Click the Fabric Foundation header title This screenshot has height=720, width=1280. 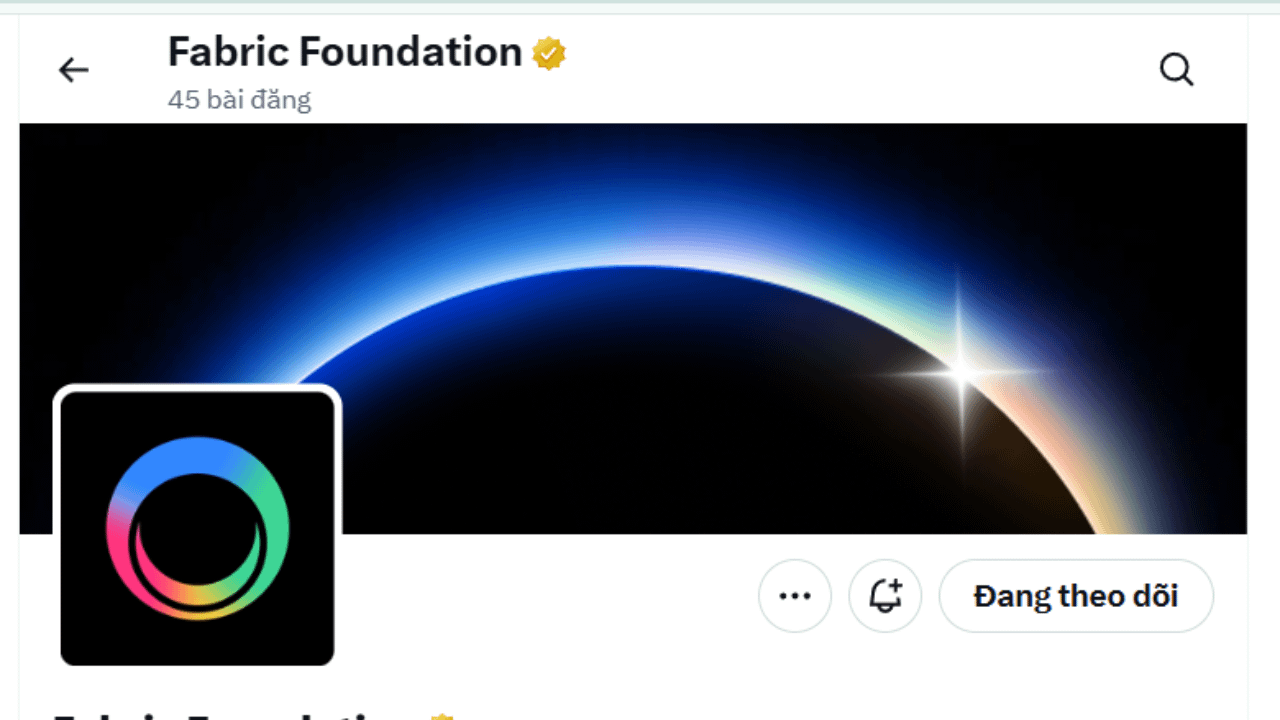[x=345, y=52]
